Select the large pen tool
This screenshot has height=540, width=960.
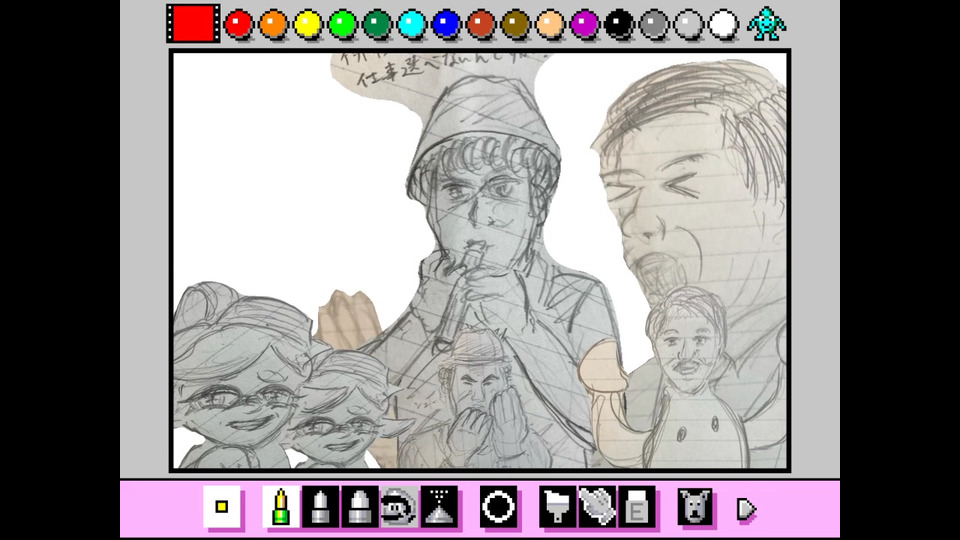[x=359, y=507]
